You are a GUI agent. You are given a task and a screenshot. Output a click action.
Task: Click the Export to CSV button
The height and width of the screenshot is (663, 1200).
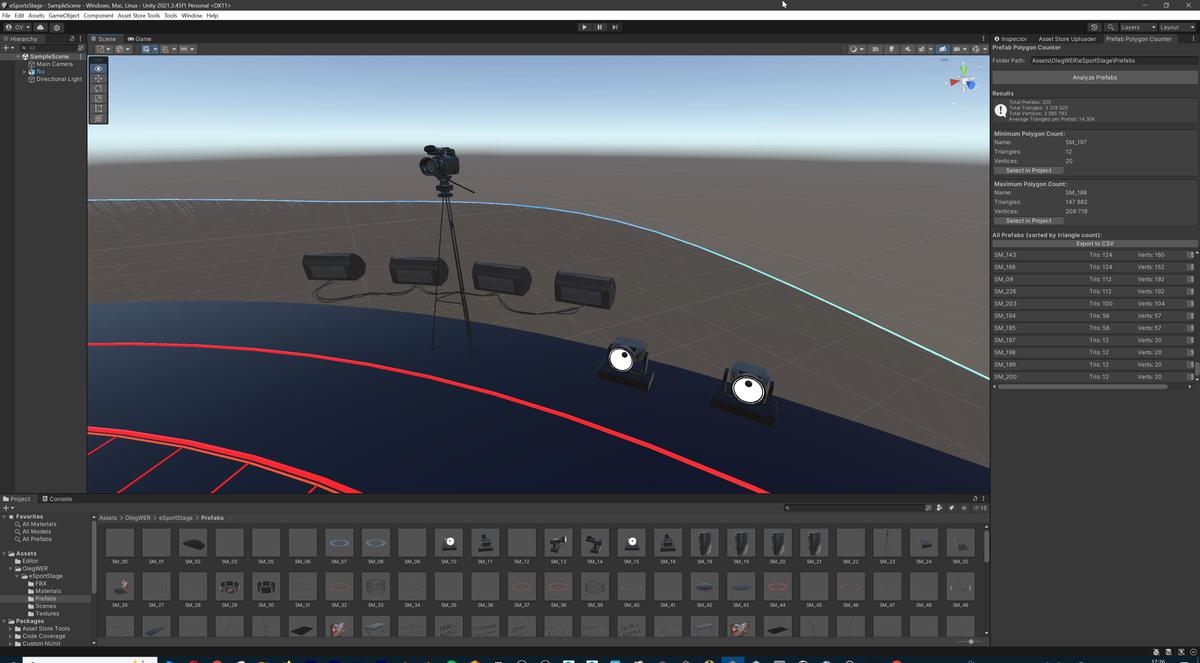click(x=1094, y=244)
